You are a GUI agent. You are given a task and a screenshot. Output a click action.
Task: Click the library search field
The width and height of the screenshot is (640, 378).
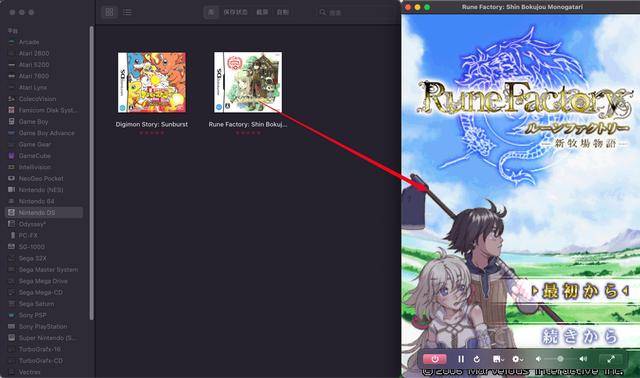355,12
